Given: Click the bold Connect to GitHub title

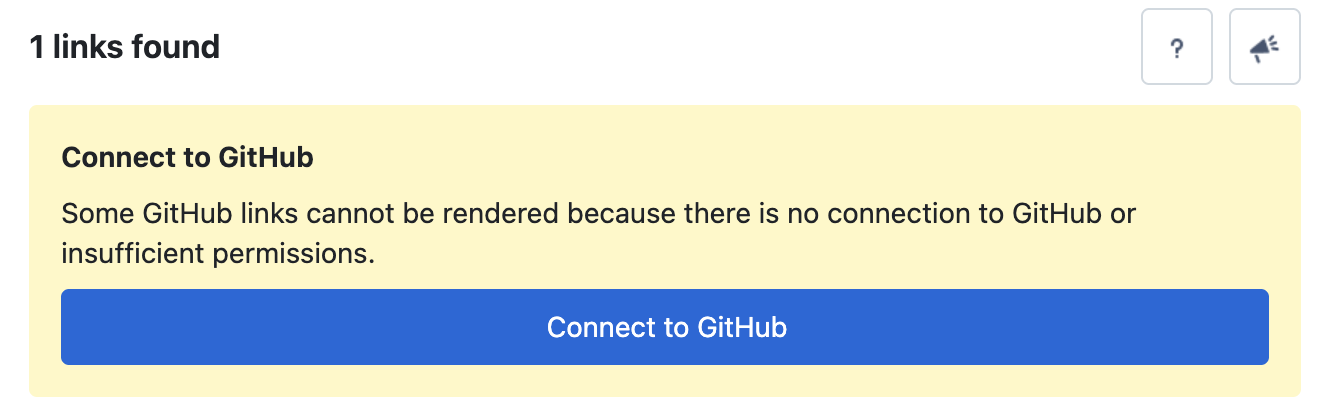Looking at the screenshot, I should pyautogui.click(x=188, y=157).
